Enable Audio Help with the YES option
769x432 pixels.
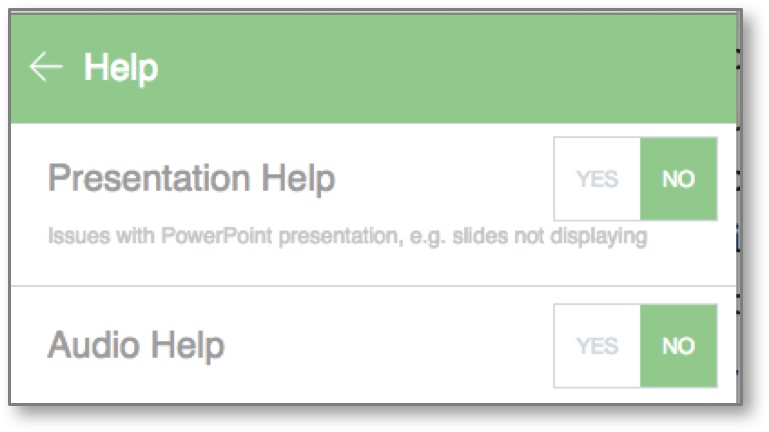pyautogui.click(x=597, y=346)
